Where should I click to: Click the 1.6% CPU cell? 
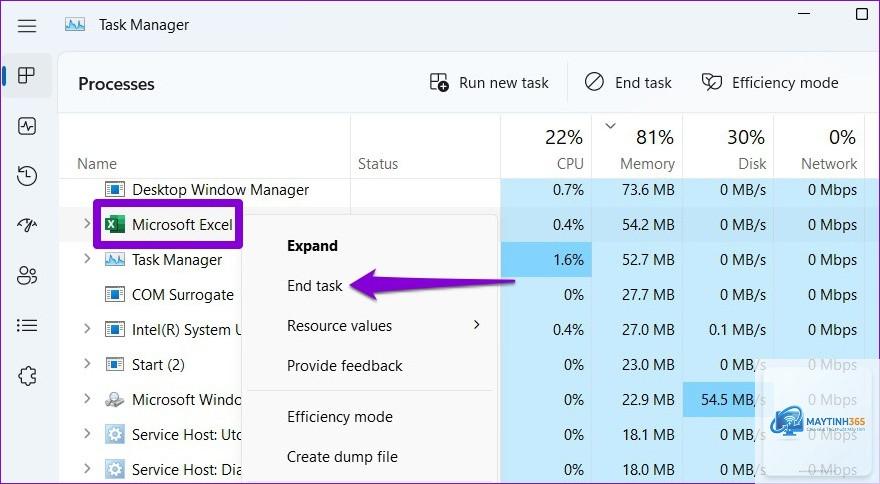(546, 259)
